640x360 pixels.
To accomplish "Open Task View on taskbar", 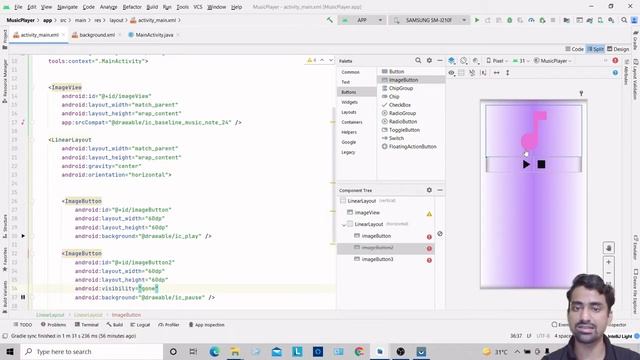I will coord(193,351).
